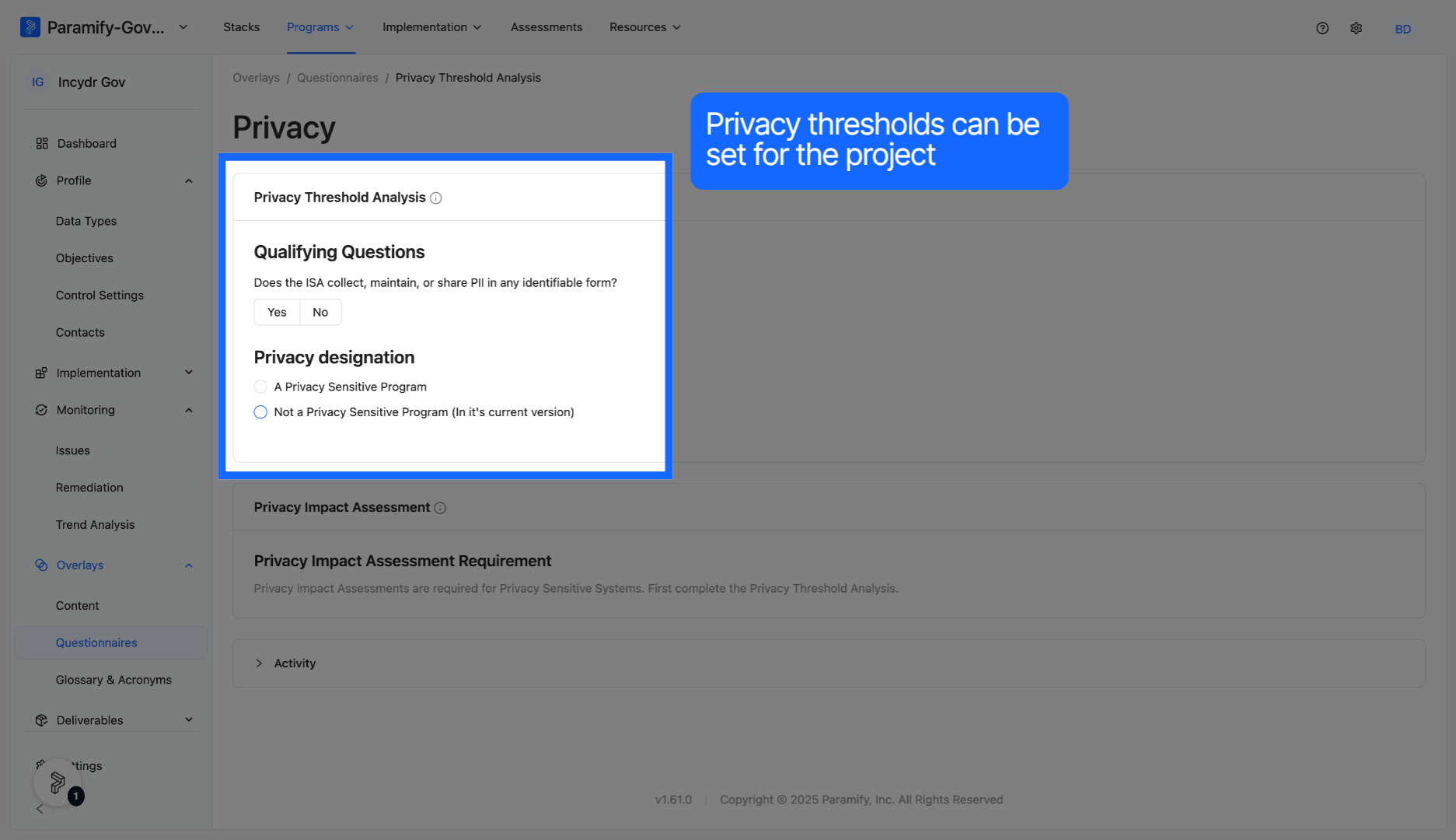The width and height of the screenshot is (1456, 840).
Task: Click the Privacy Impact Assessment Requirement heading
Action: click(403, 561)
